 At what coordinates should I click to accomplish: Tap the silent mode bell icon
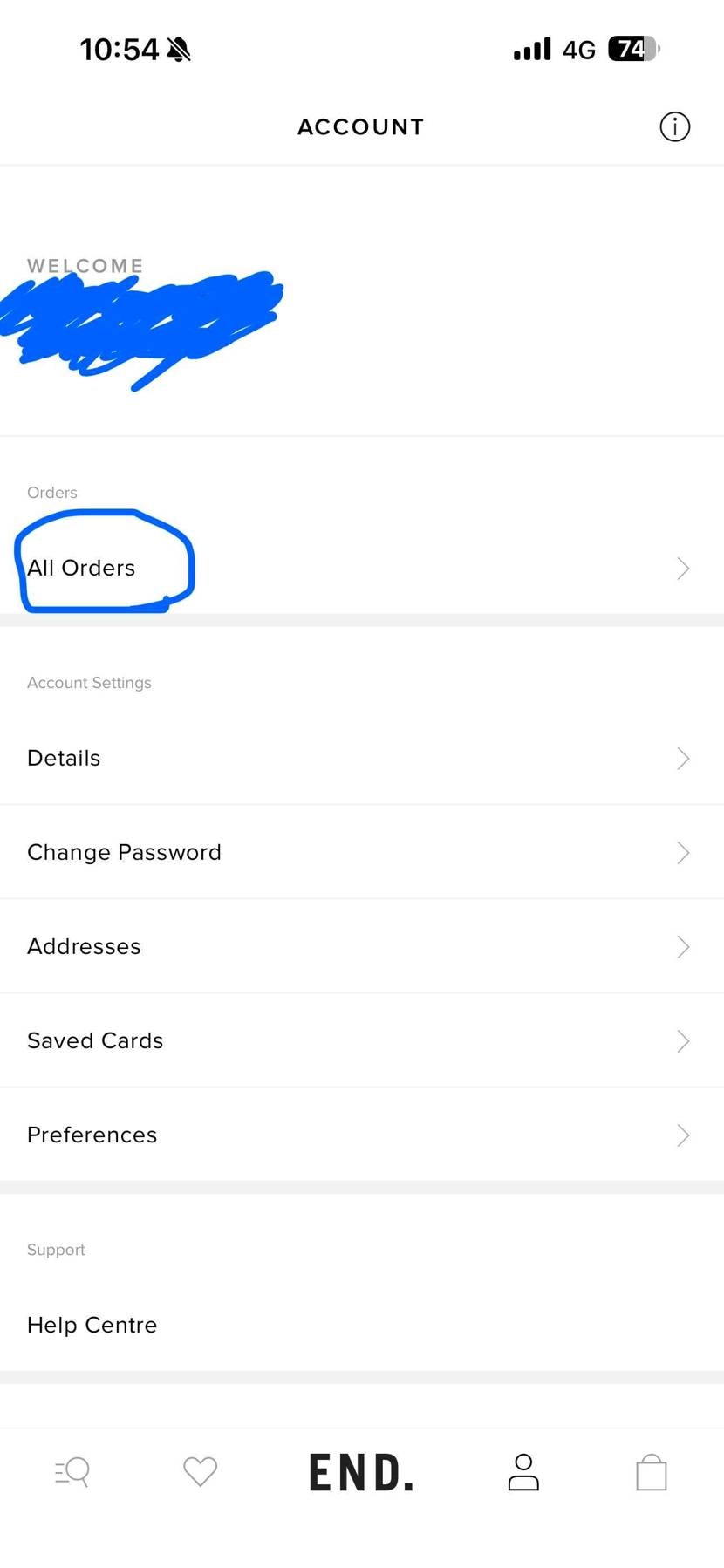(179, 50)
